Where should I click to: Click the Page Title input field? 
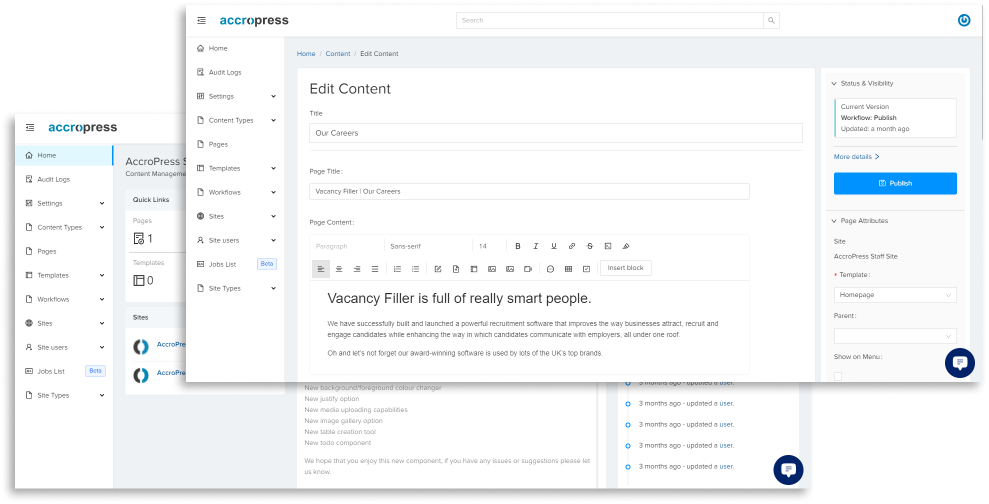click(x=529, y=191)
